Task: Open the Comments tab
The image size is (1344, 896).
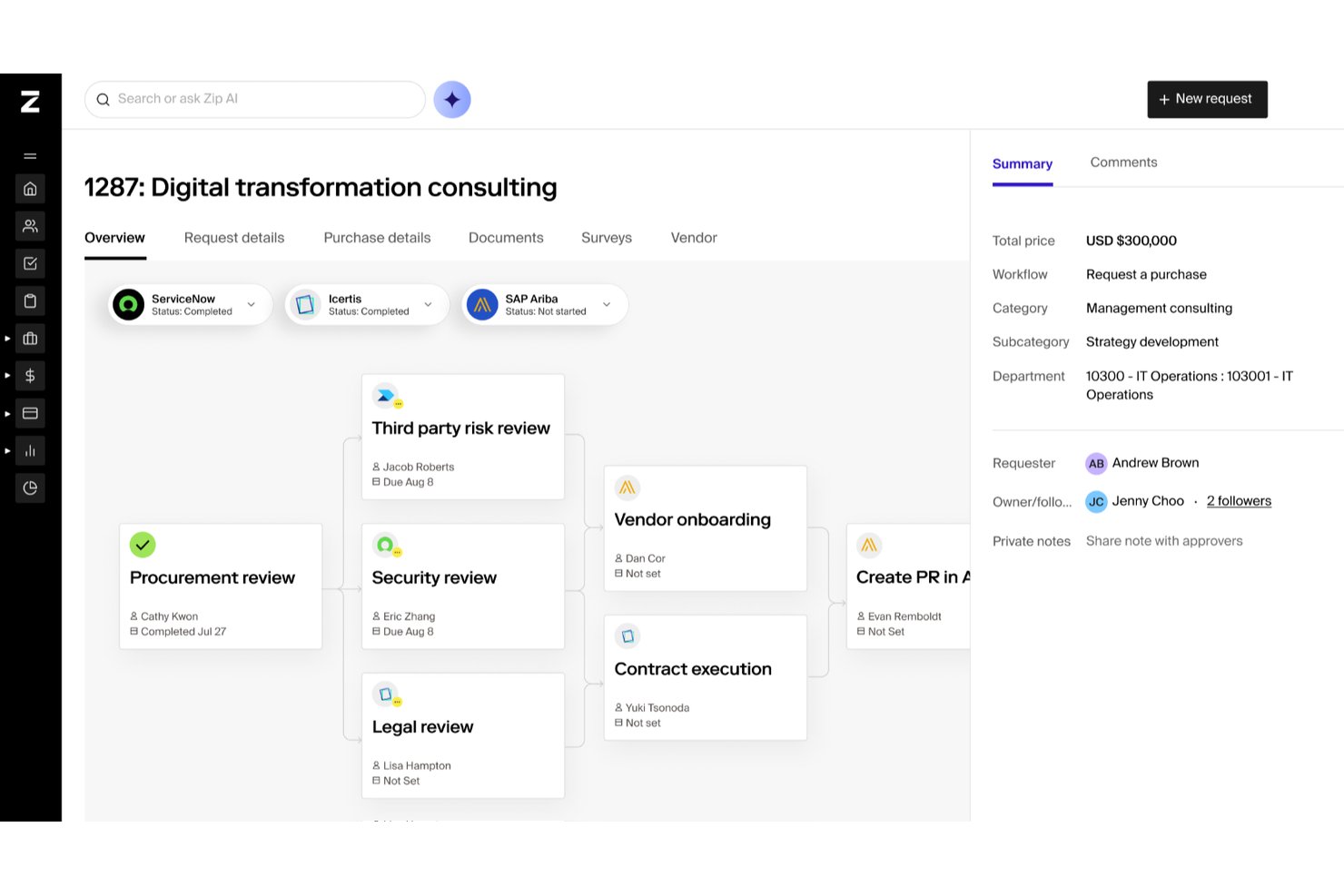Action: 1123,162
